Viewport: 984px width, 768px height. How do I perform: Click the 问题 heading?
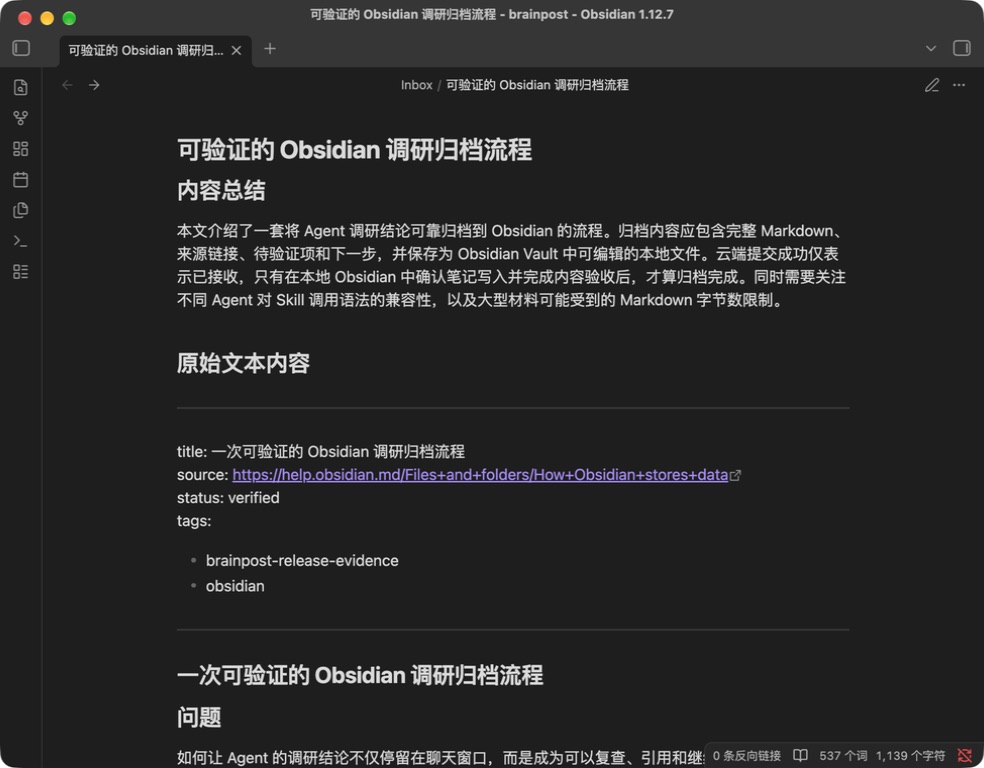[199, 717]
